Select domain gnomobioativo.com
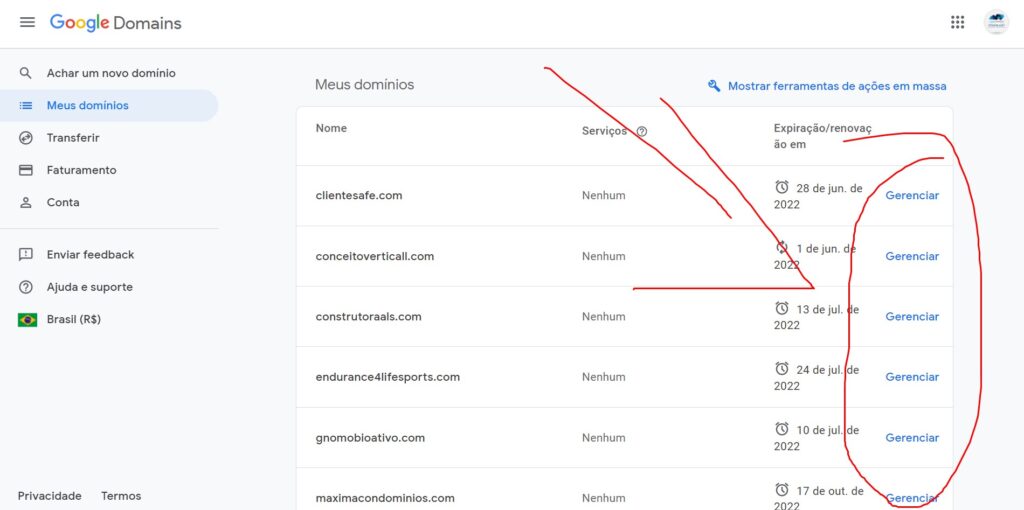The width and height of the screenshot is (1024, 510). 370,438
